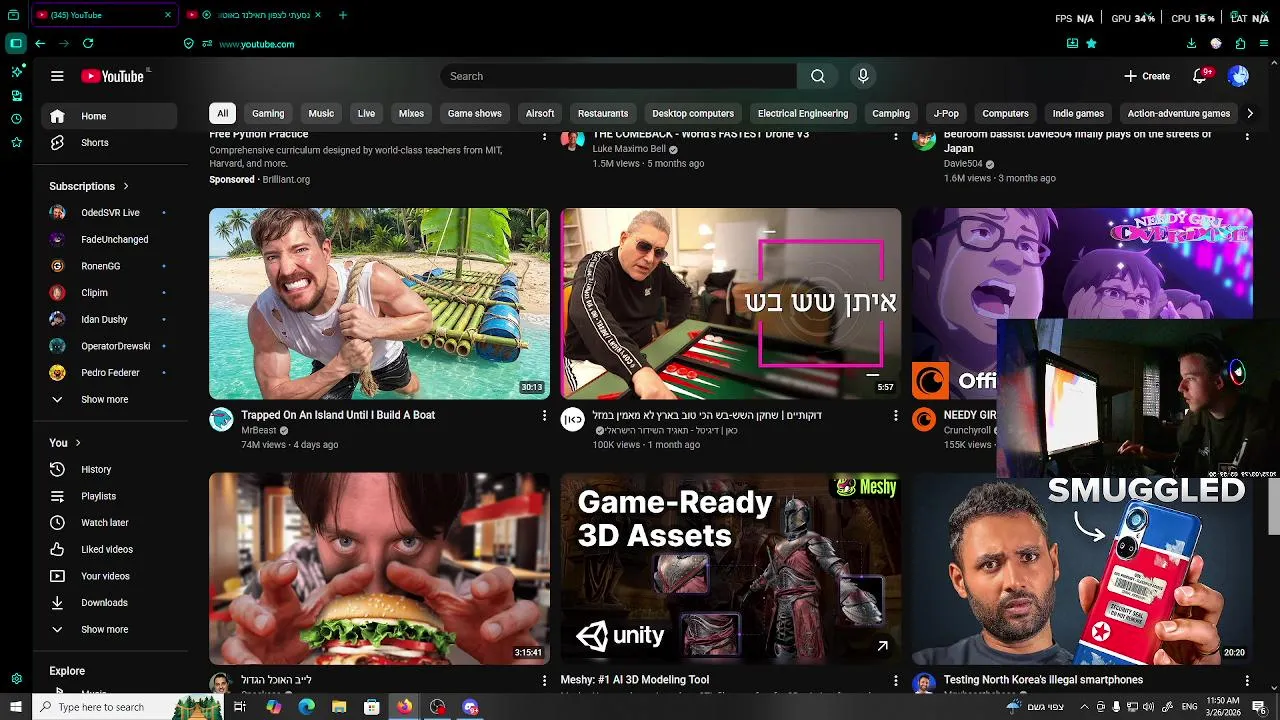Reload the page with the refresh icon
Image resolution: width=1280 pixels, height=720 pixels.
pyautogui.click(x=88, y=44)
